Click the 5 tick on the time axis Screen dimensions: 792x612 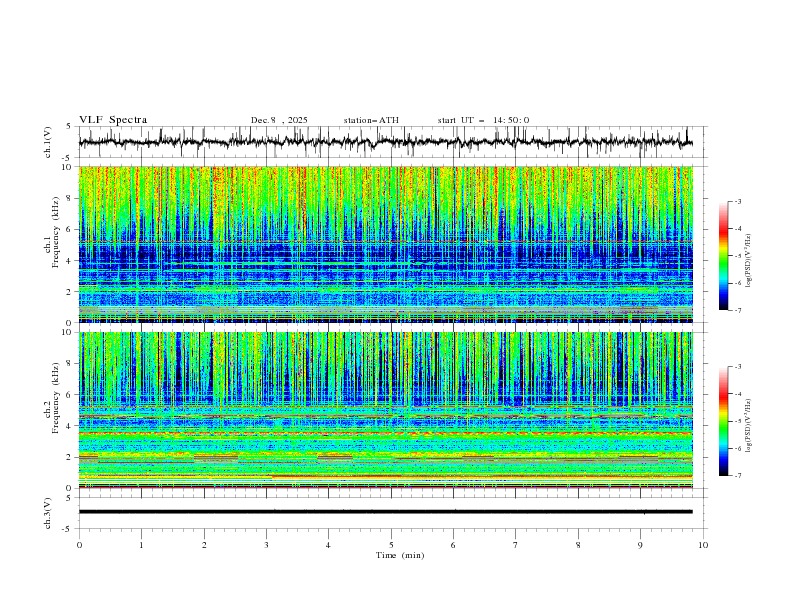[x=391, y=545]
